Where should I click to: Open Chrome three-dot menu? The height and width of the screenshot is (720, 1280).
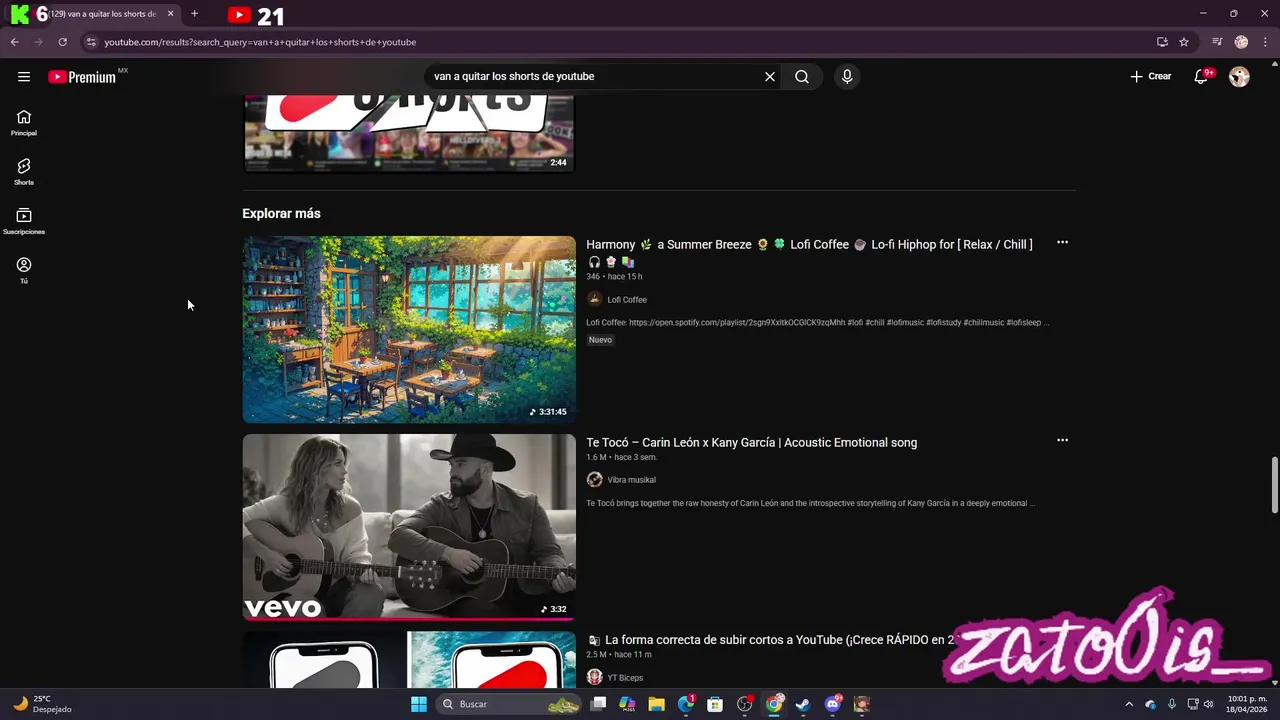point(1264,42)
